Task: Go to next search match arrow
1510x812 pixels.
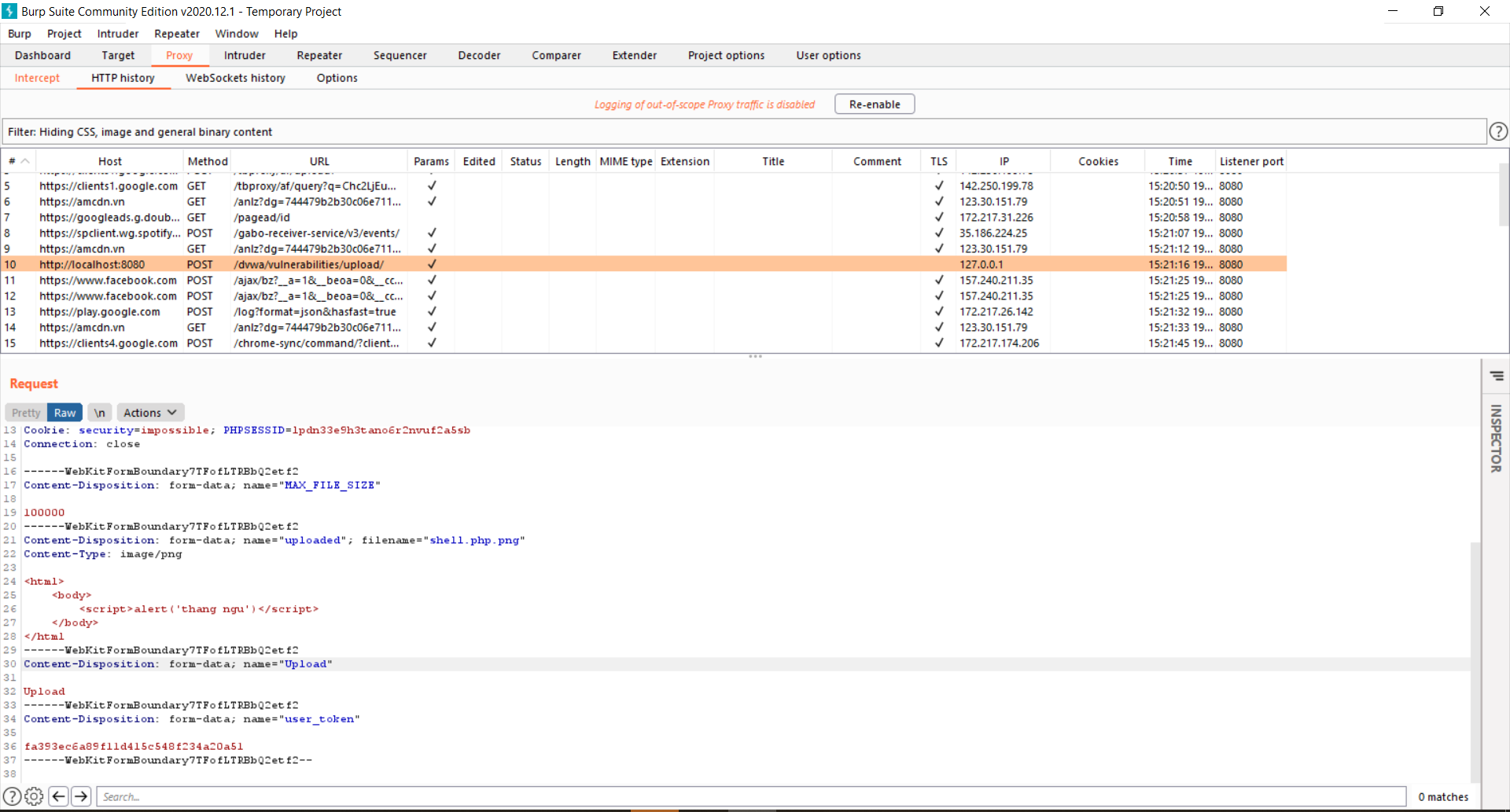Action: pos(81,796)
